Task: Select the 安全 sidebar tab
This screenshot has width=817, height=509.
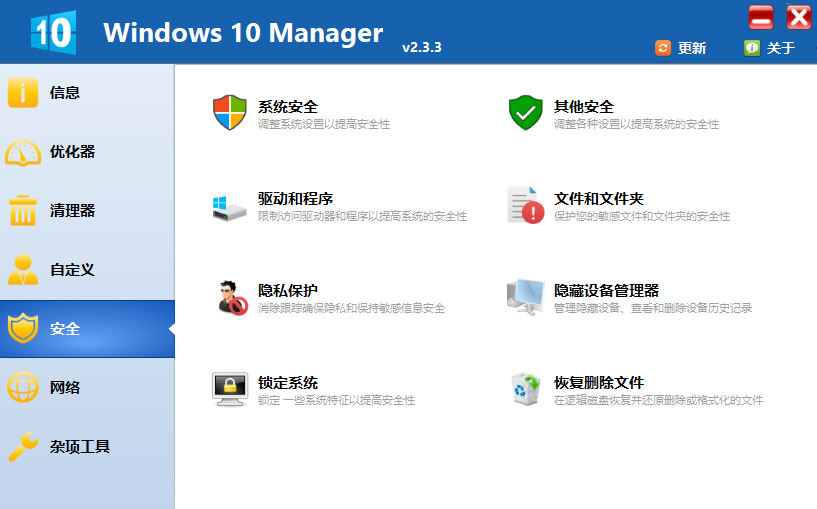Action: pos(87,328)
